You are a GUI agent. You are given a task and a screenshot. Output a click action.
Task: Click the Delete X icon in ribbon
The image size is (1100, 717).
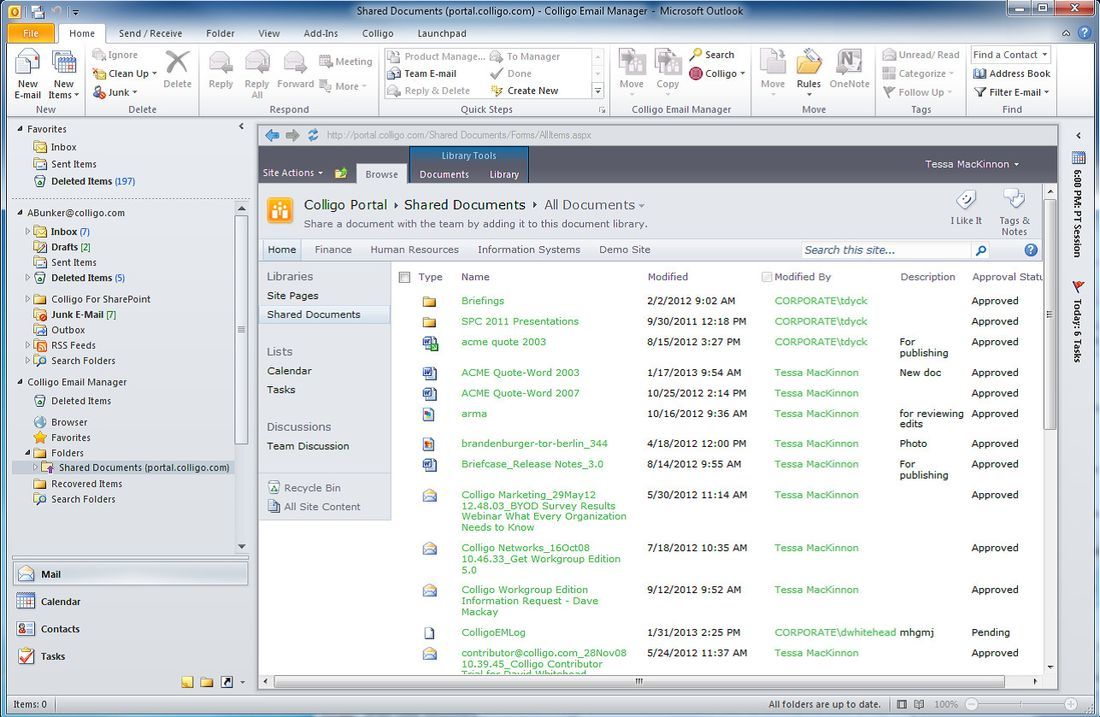pos(177,62)
